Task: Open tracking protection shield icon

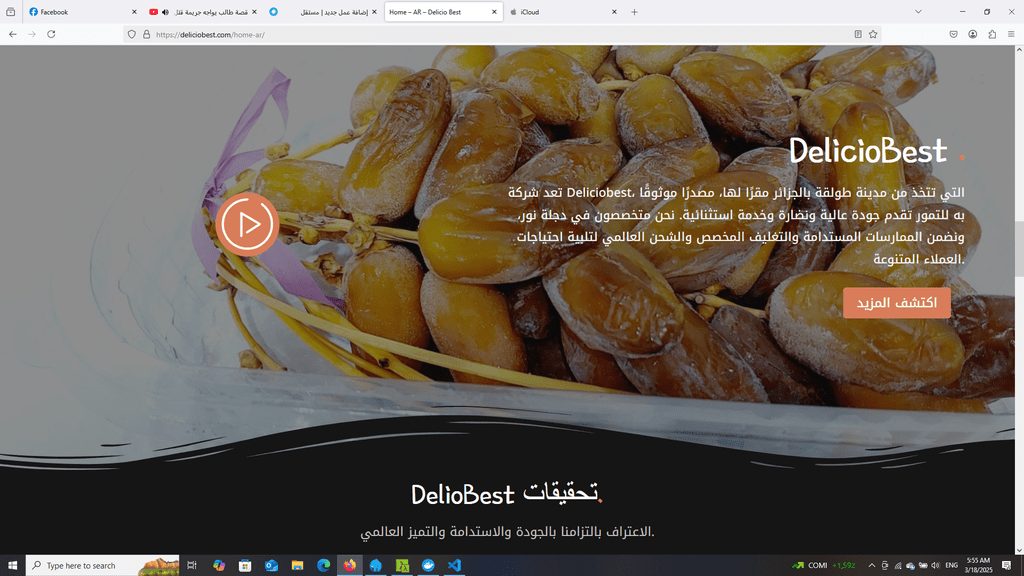Action: tap(132, 35)
